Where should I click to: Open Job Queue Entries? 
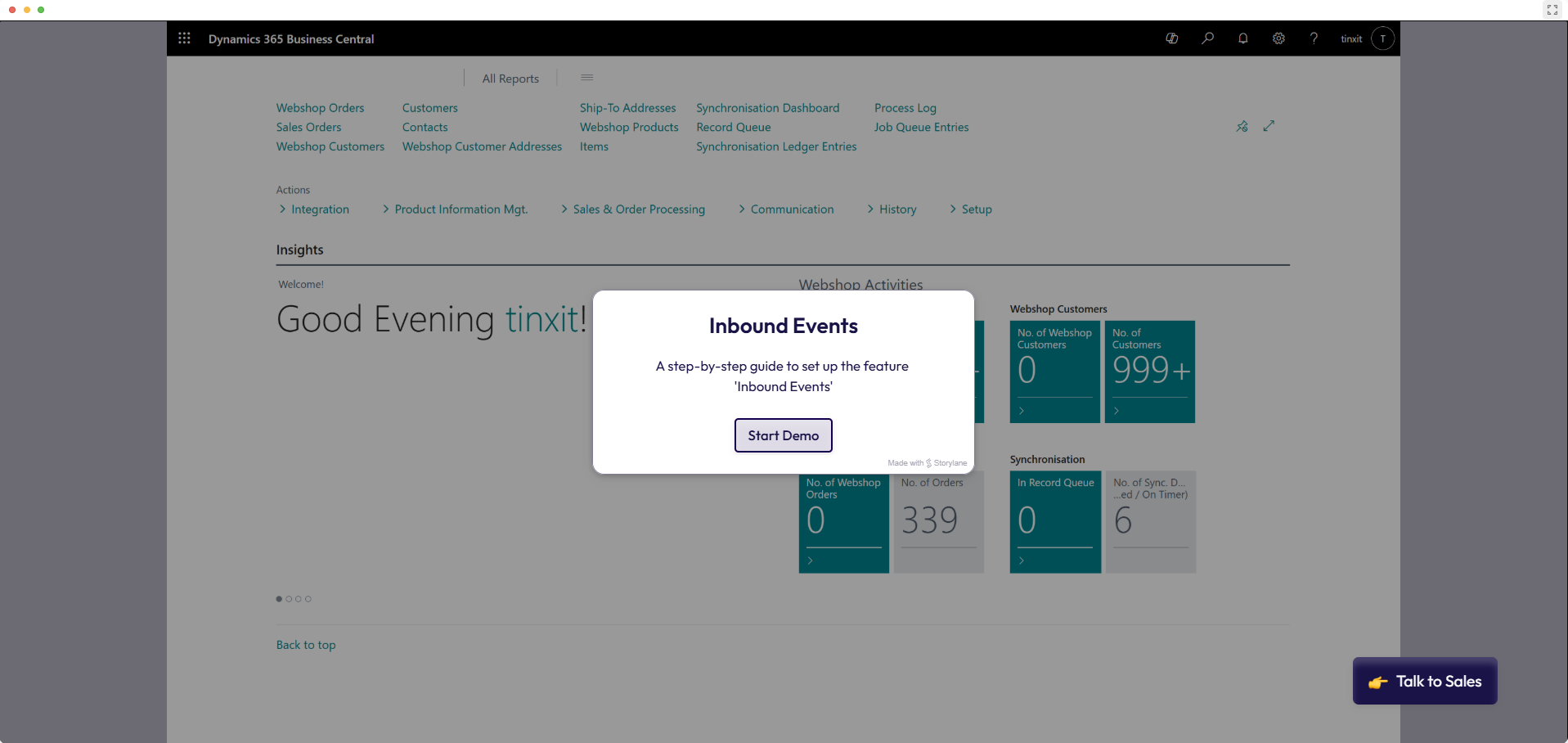[x=921, y=127]
